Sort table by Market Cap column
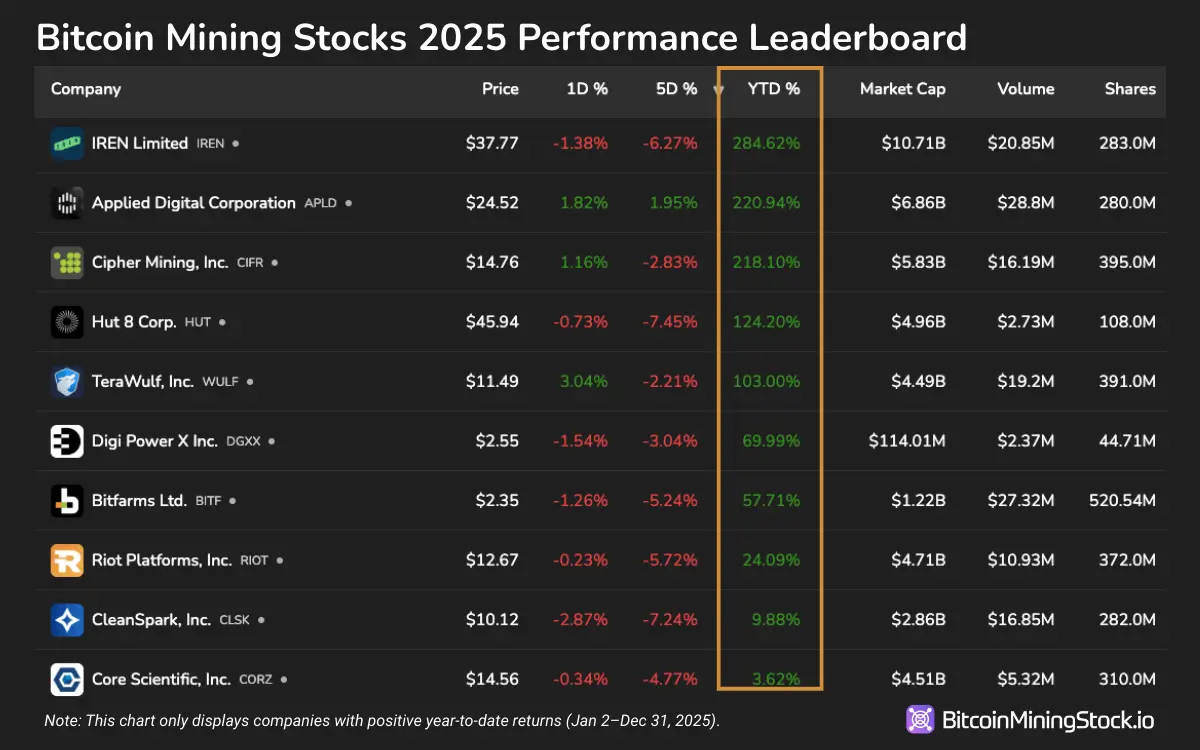The image size is (1200, 750). point(902,89)
